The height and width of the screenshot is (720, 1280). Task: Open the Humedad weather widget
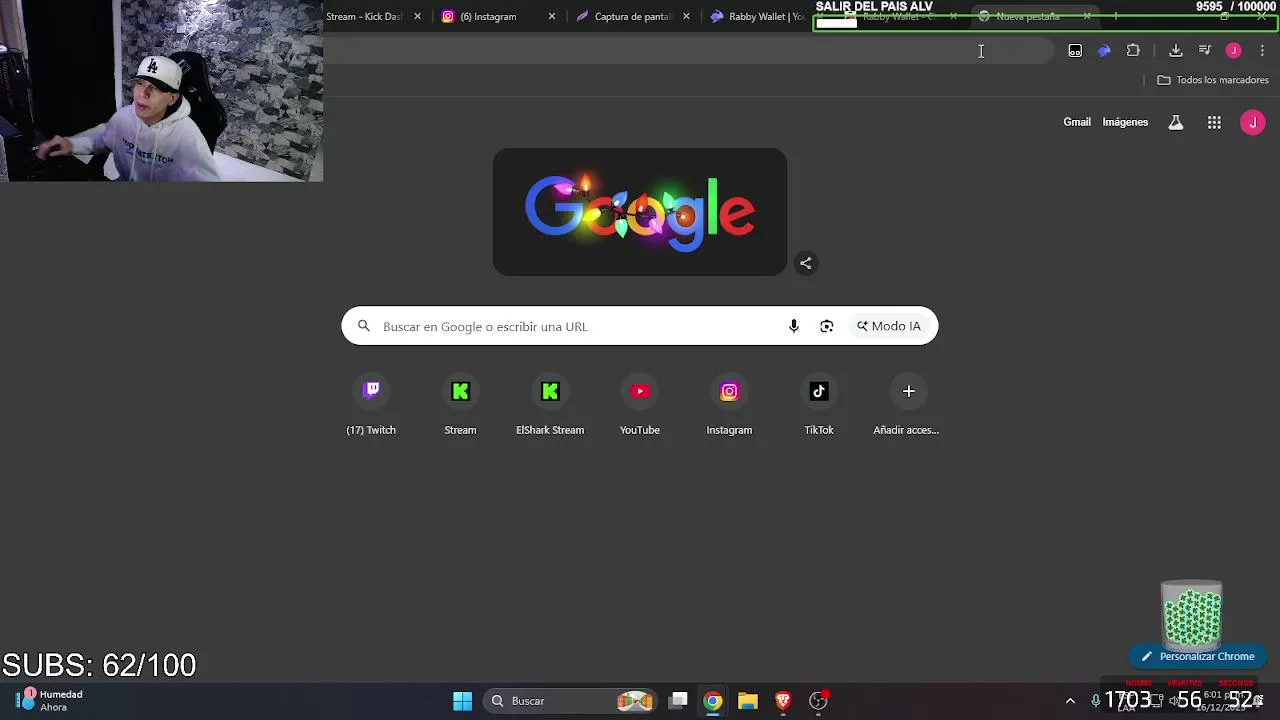pyautogui.click(x=50, y=701)
